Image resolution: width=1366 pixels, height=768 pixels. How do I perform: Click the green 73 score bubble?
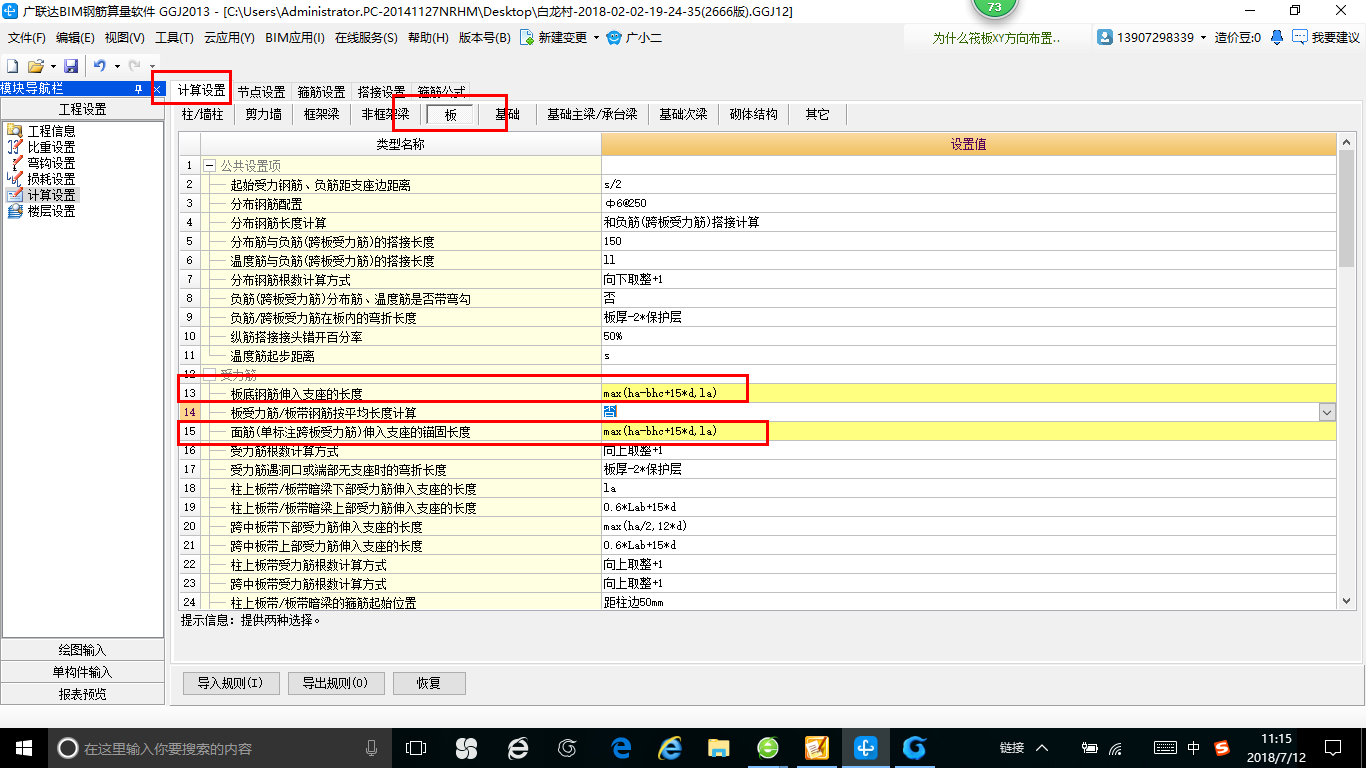coord(994,8)
